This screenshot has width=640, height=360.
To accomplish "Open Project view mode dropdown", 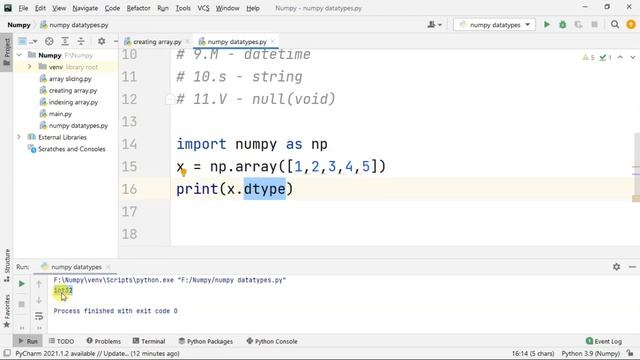I will point(27,41).
